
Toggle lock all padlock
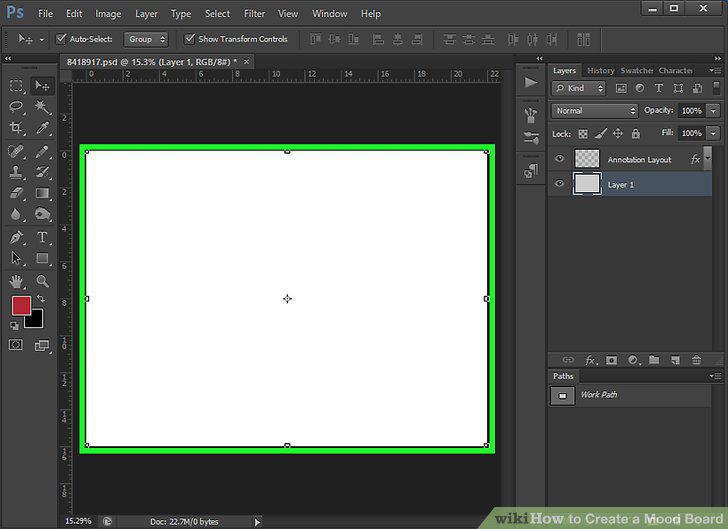[636, 134]
